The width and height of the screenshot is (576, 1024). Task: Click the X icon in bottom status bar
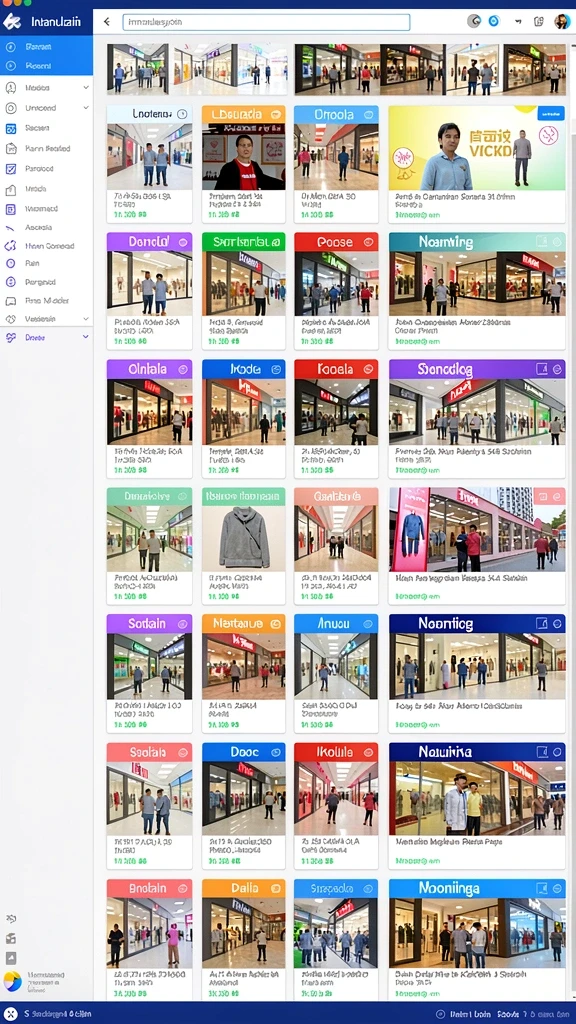(10, 1014)
